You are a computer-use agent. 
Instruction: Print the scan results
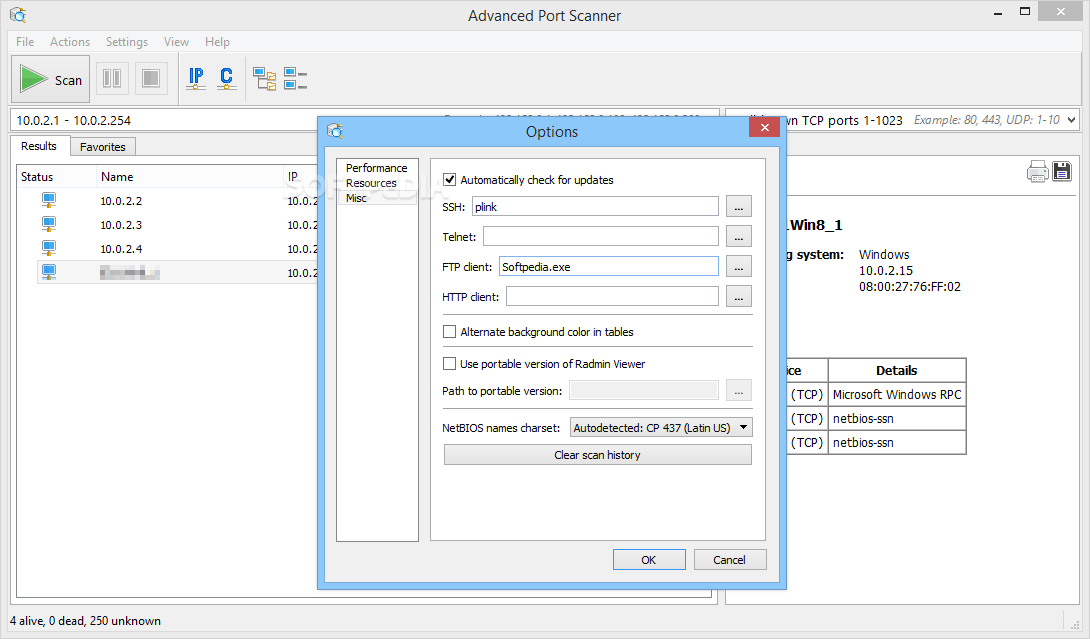[1037, 171]
